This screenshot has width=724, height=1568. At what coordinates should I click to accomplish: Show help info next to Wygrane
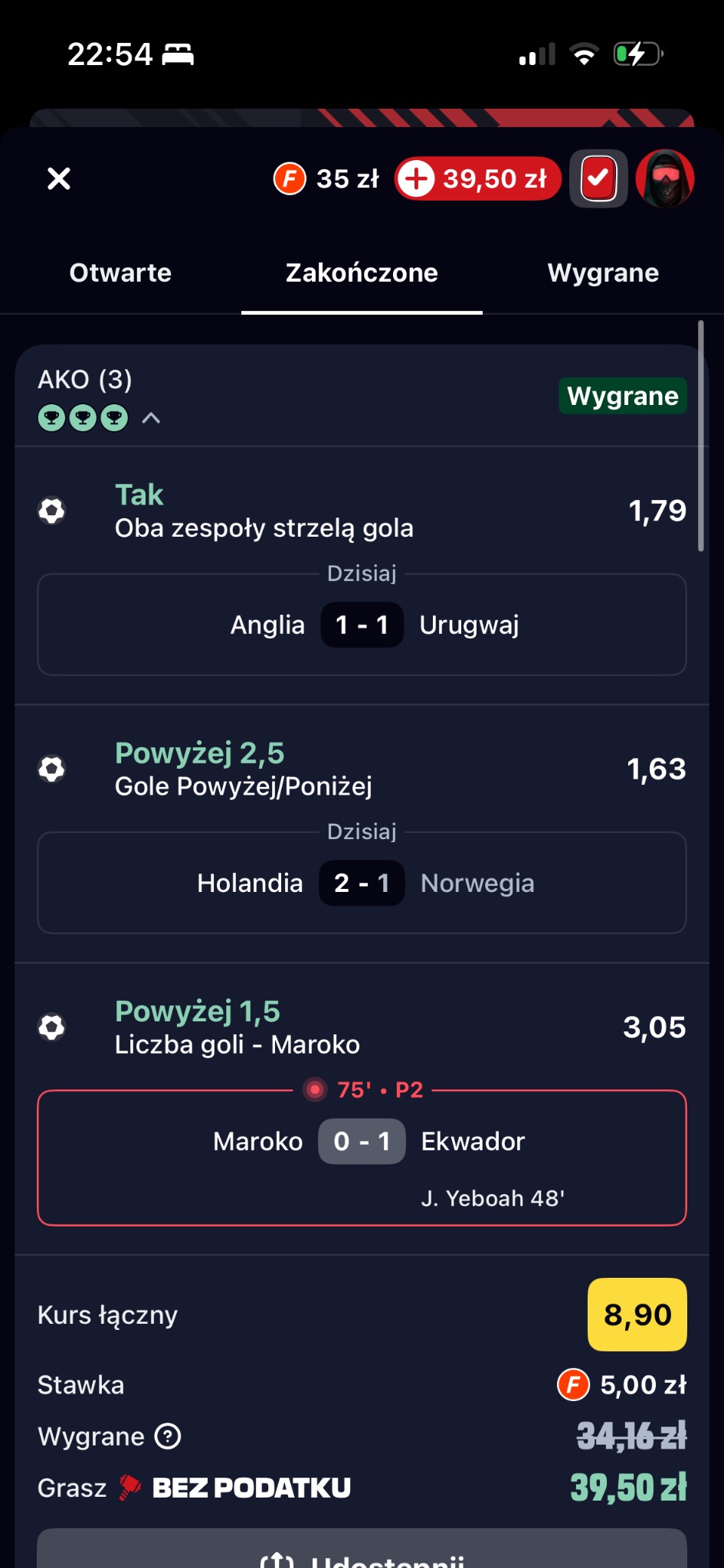168,1436
